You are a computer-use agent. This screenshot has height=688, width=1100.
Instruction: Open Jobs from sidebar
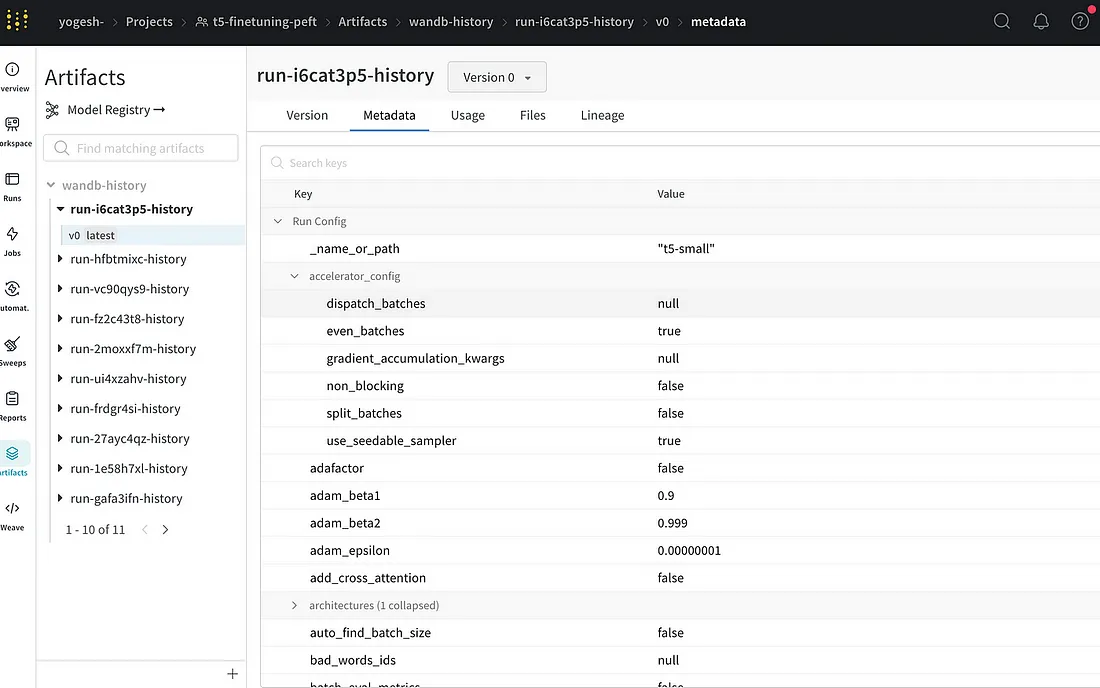[13, 241]
